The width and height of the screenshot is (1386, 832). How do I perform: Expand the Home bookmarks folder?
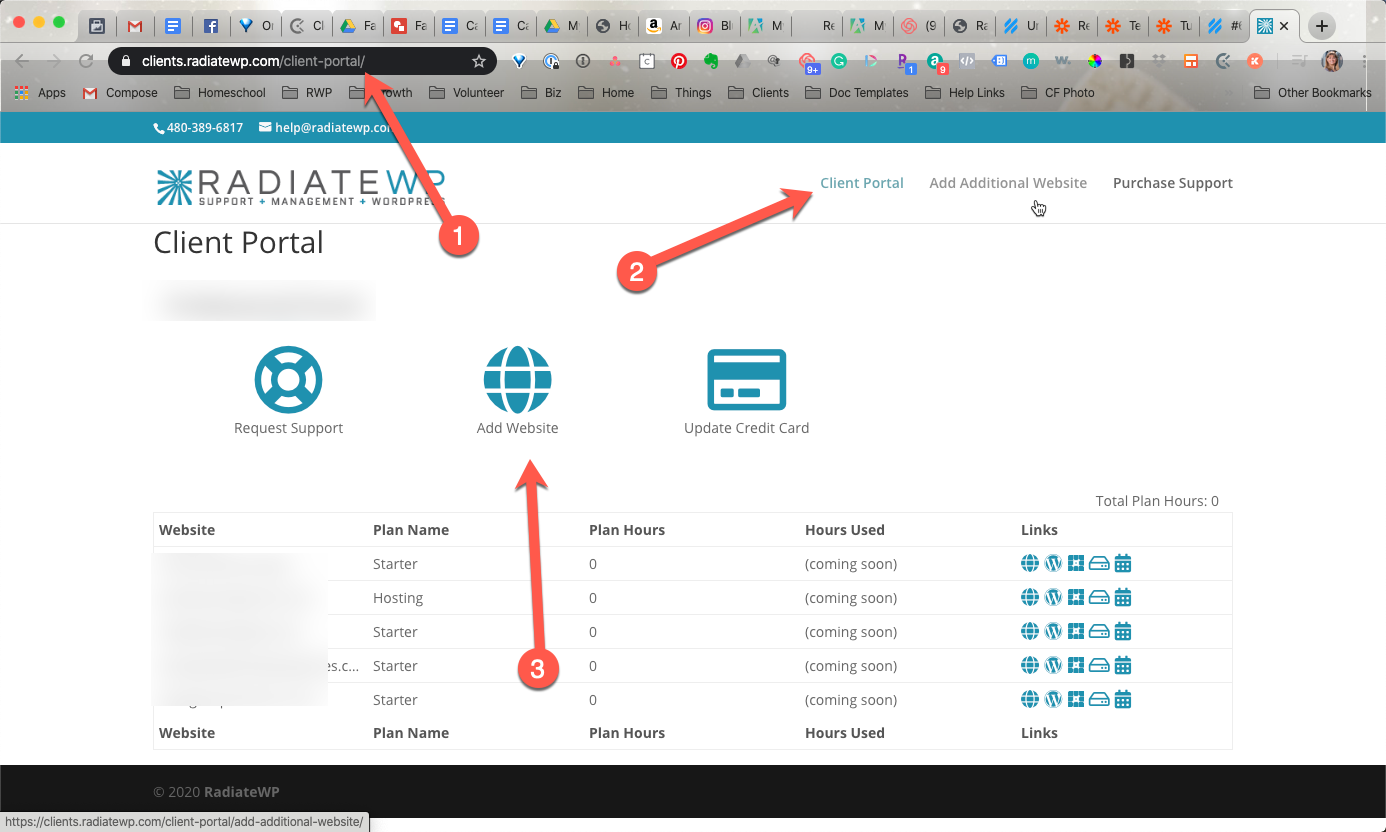point(606,92)
